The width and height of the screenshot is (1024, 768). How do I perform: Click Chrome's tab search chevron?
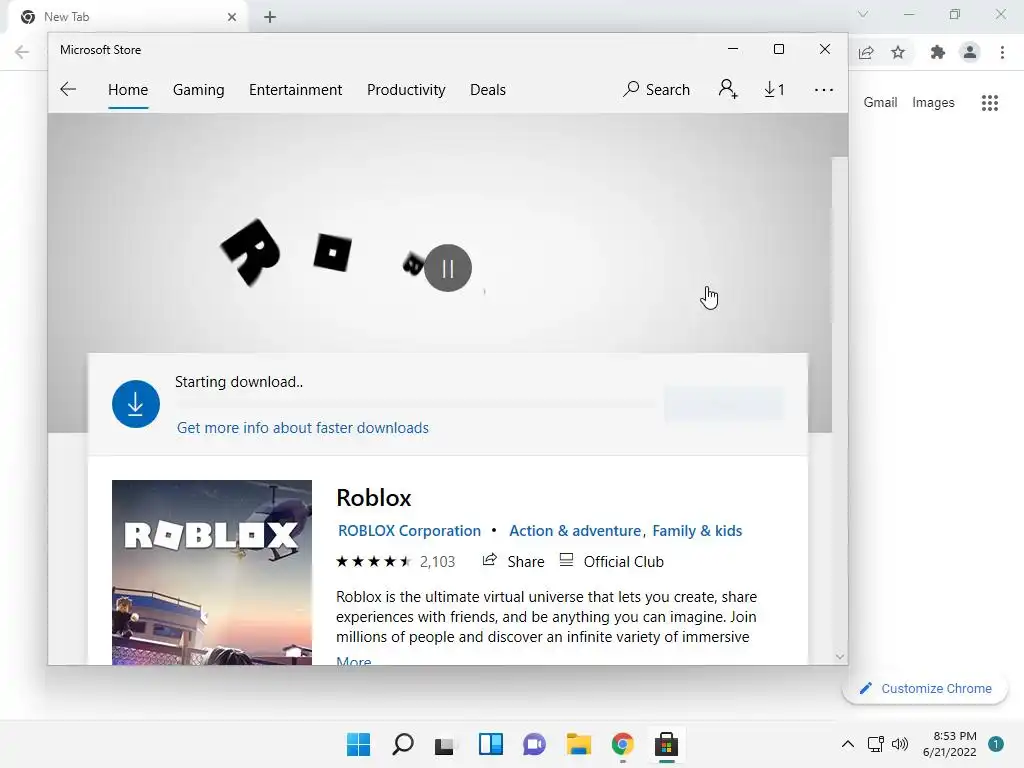tap(863, 14)
